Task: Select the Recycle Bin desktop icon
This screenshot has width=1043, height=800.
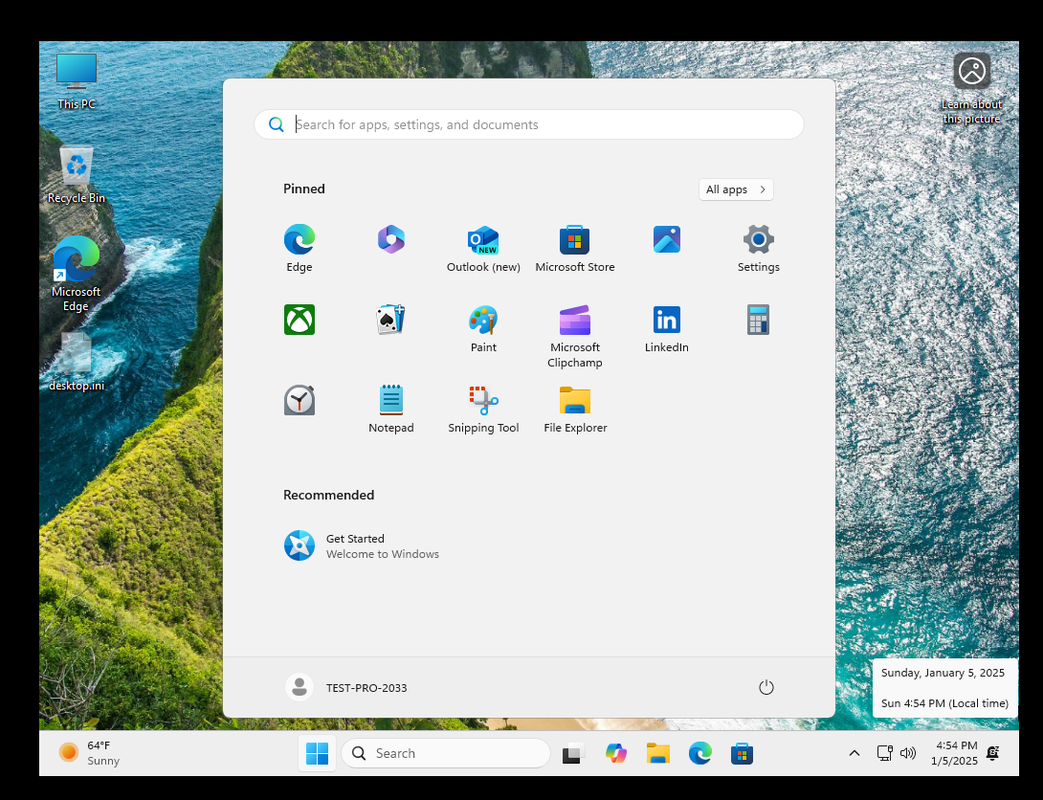Action: (76, 175)
